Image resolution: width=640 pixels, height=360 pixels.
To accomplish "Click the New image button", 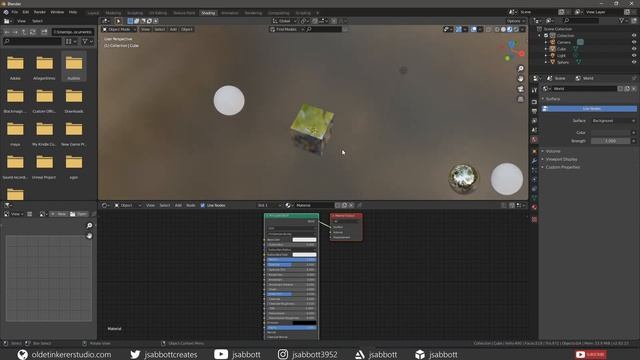I will pos(59,214).
